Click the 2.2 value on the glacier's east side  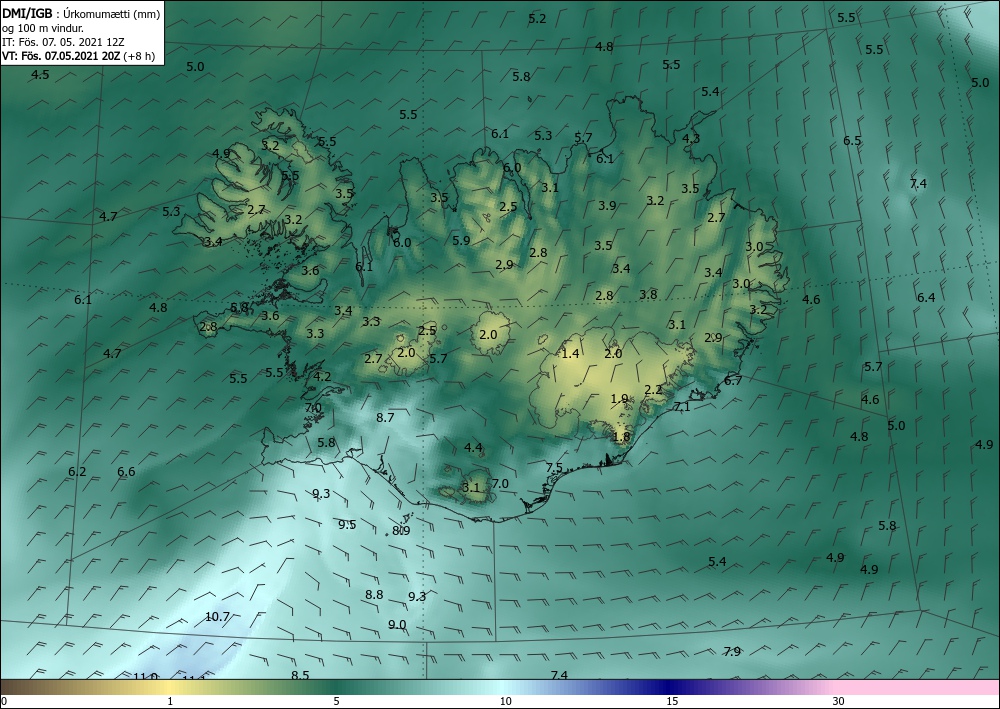click(x=653, y=390)
